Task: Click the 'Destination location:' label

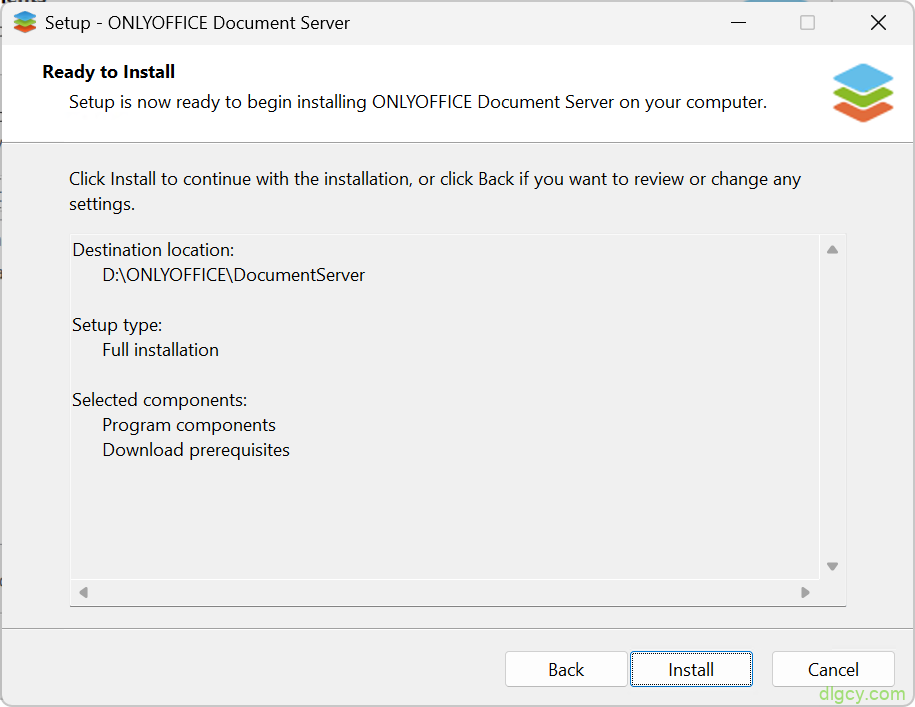Action: pos(153,250)
